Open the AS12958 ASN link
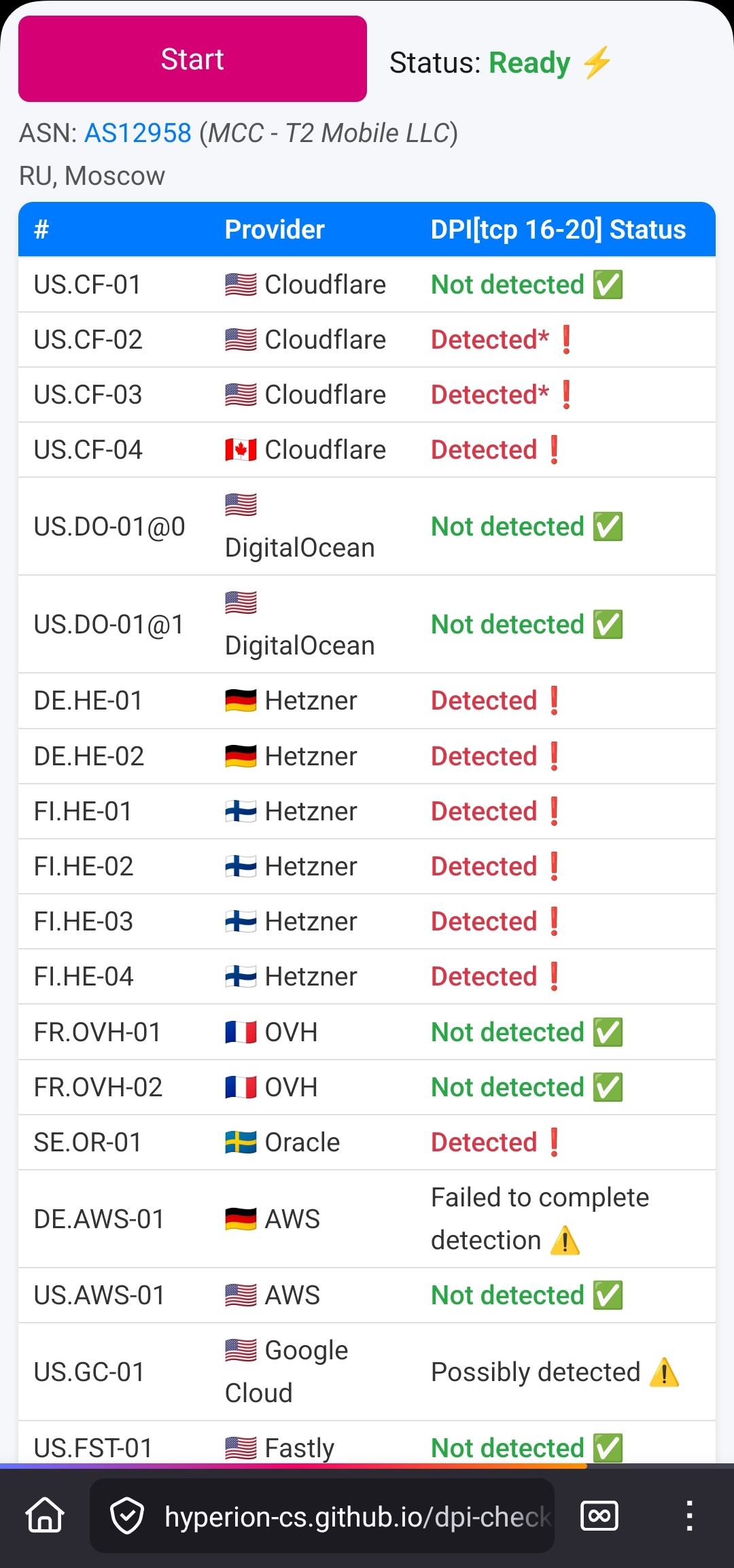734x1568 pixels. (137, 133)
